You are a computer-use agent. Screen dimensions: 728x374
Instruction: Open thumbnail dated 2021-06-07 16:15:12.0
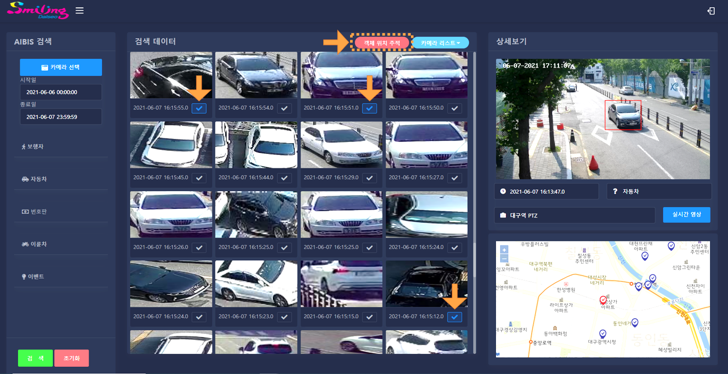click(x=427, y=284)
